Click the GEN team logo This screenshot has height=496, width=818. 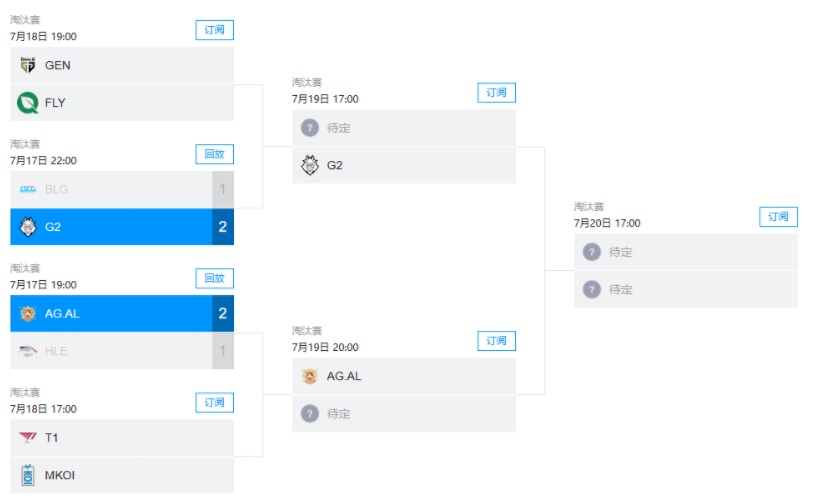pos(28,65)
